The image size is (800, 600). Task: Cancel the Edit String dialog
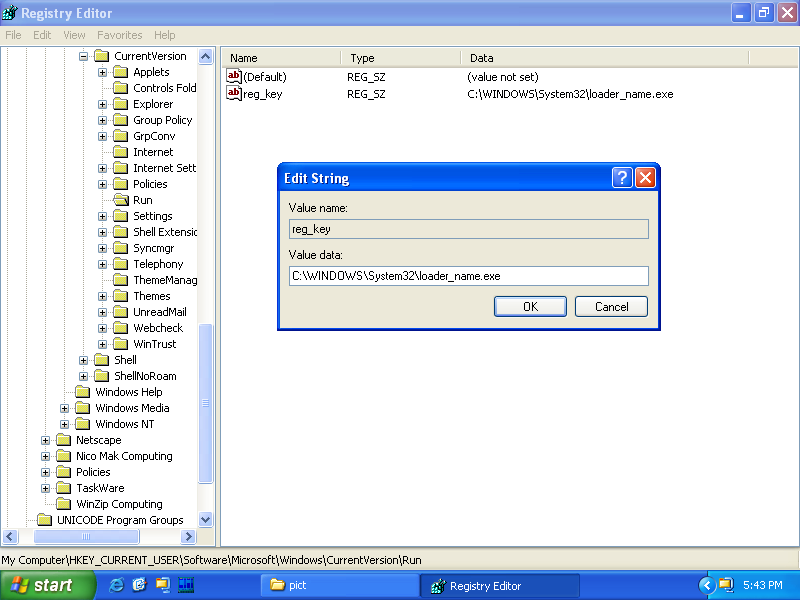(x=611, y=307)
